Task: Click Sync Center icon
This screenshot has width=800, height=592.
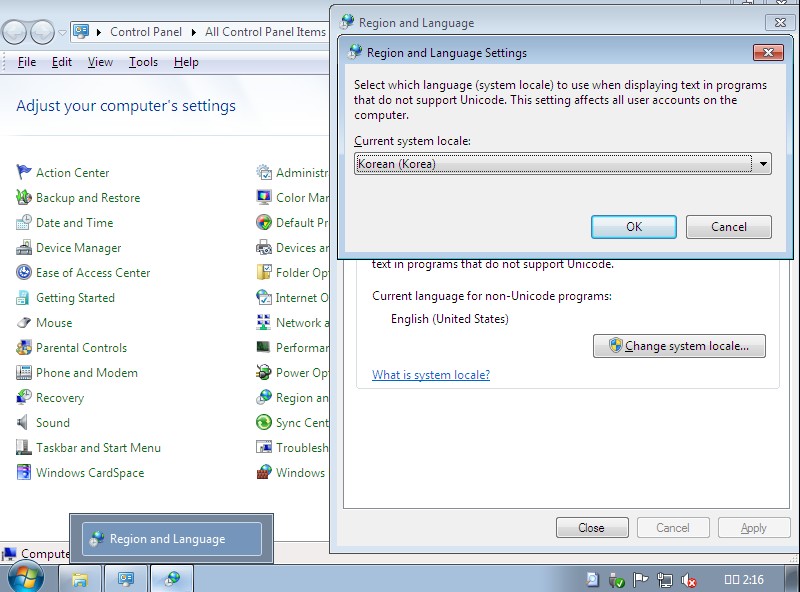Action: coord(264,423)
